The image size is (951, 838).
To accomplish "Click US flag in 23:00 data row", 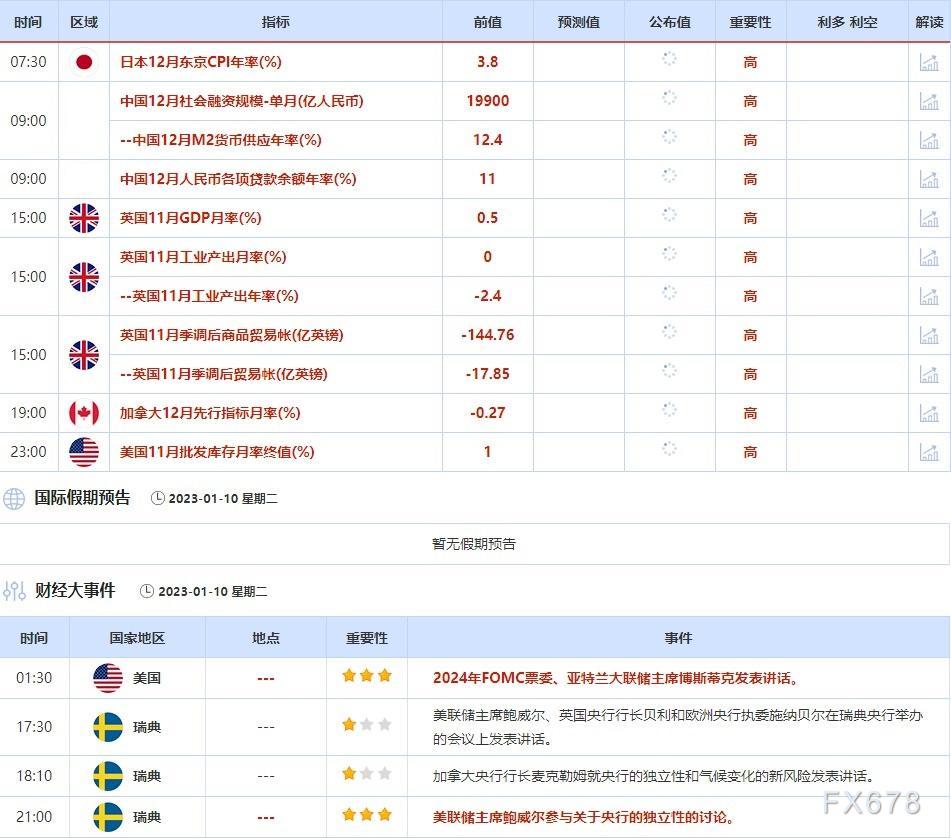I will pyautogui.click(x=84, y=452).
